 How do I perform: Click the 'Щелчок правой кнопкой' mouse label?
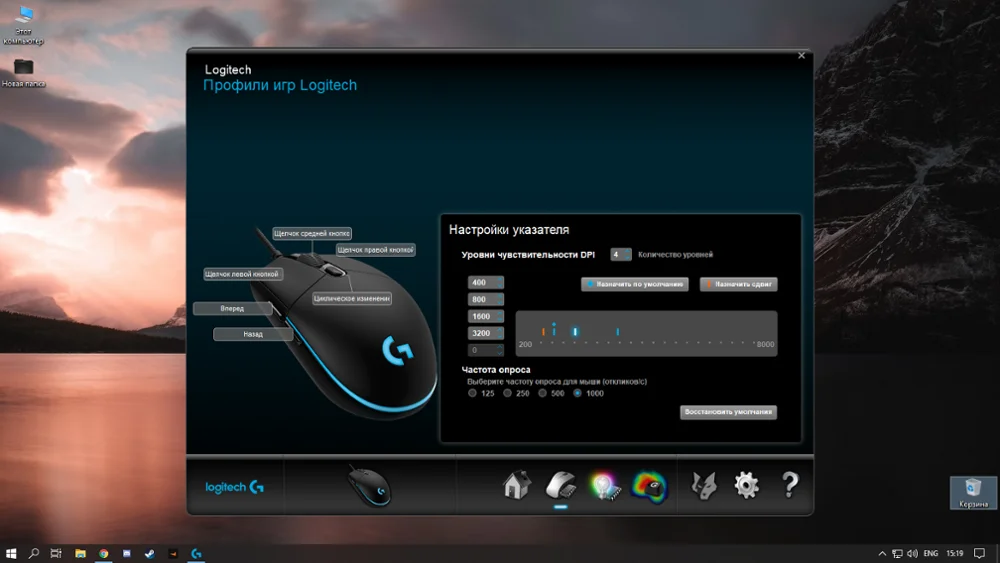click(376, 250)
